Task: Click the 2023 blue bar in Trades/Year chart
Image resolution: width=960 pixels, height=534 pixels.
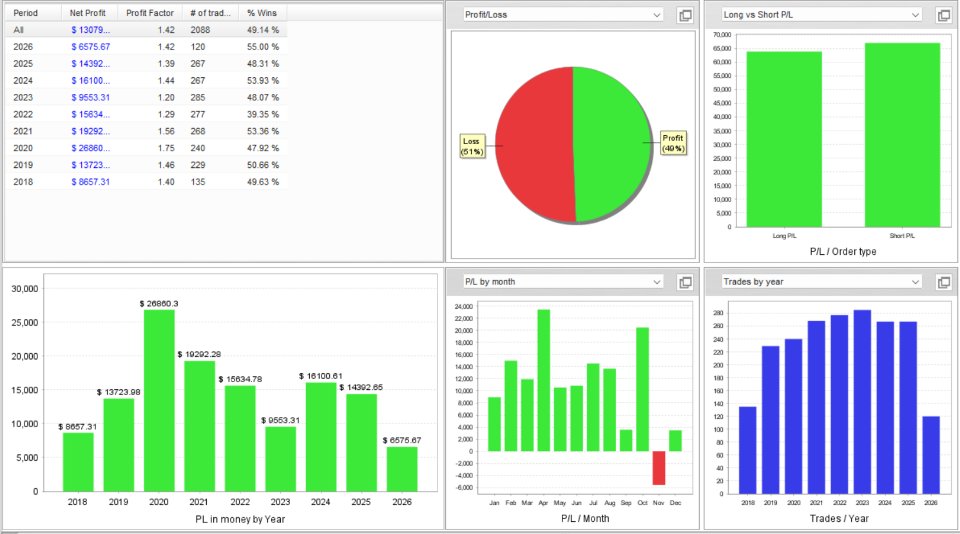Action: point(862,402)
